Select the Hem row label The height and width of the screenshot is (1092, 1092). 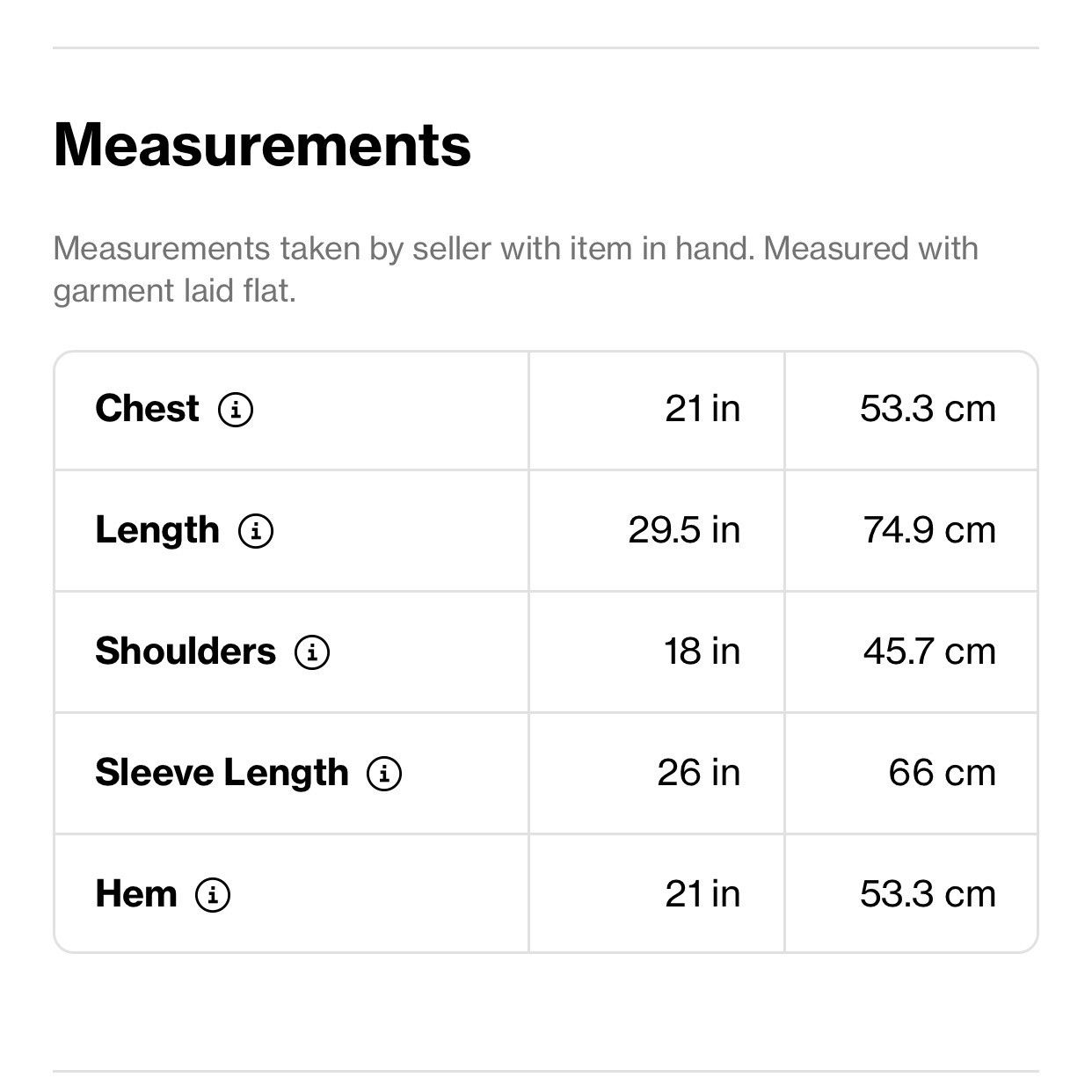pyautogui.click(x=136, y=894)
